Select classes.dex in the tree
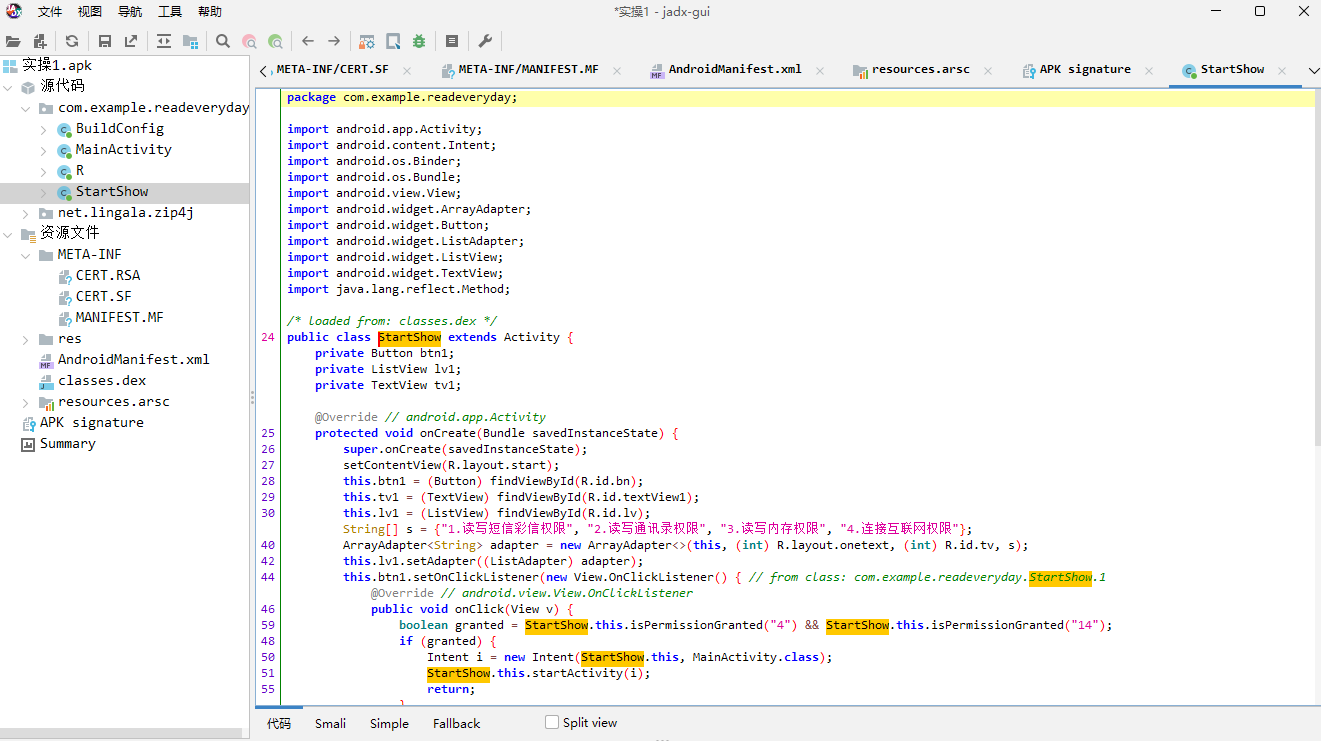Screen dimensions: 1321x741 pyautogui.click(x=102, y=381)
